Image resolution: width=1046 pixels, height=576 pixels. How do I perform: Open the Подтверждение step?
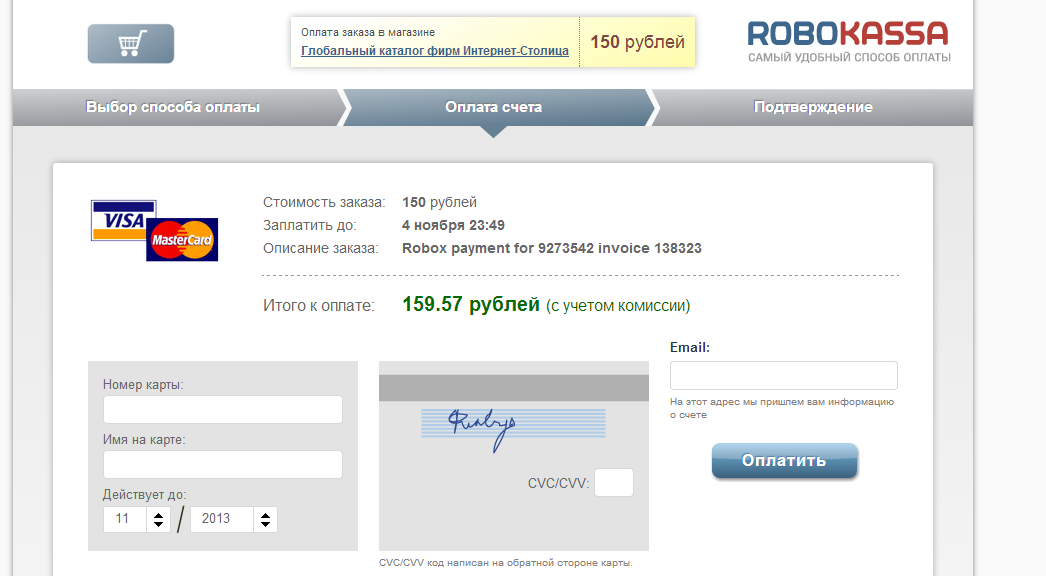(812, 107)
